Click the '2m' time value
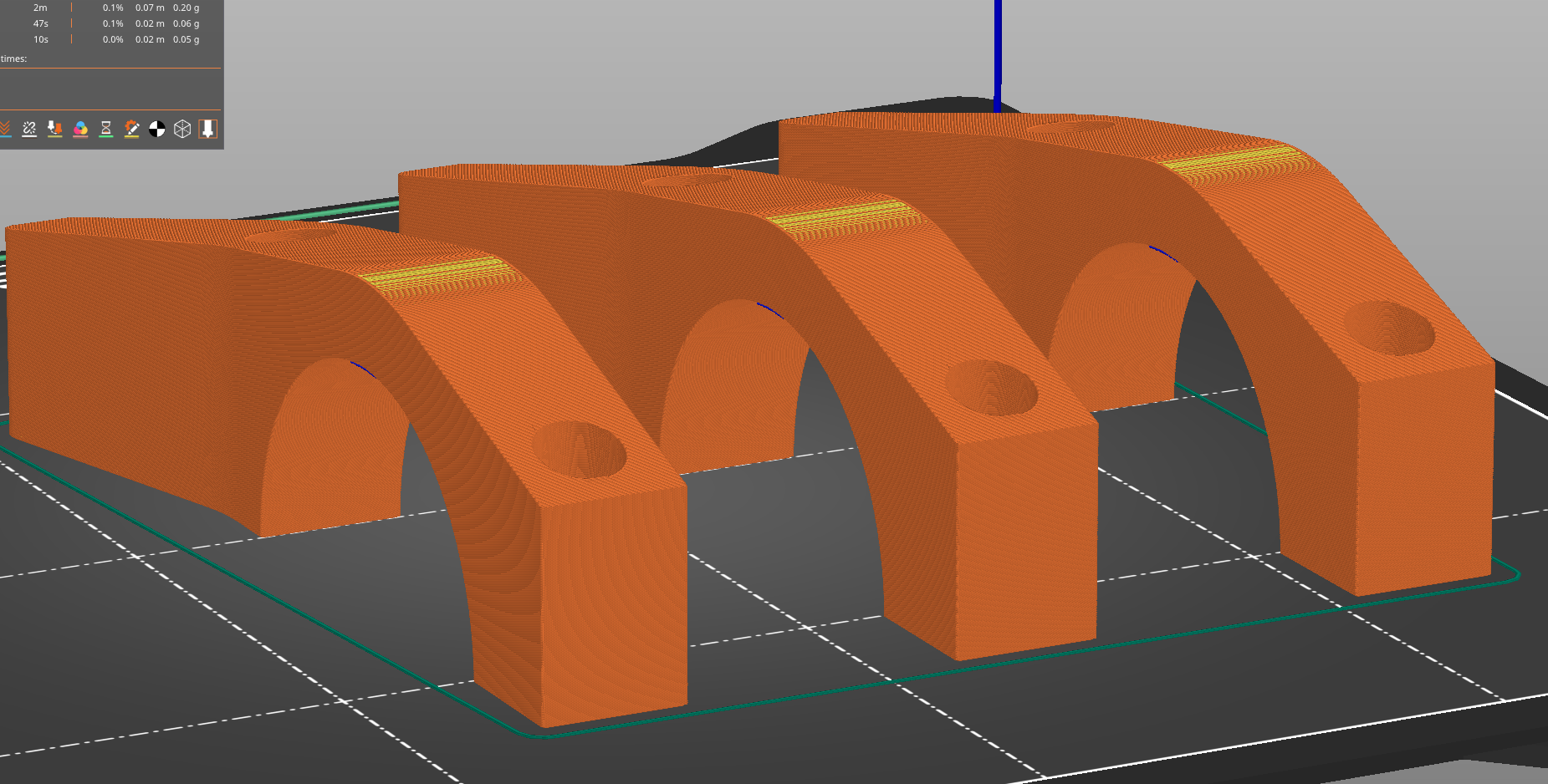Viewport: 1548px width, 784px height. (x=40, y=8)
